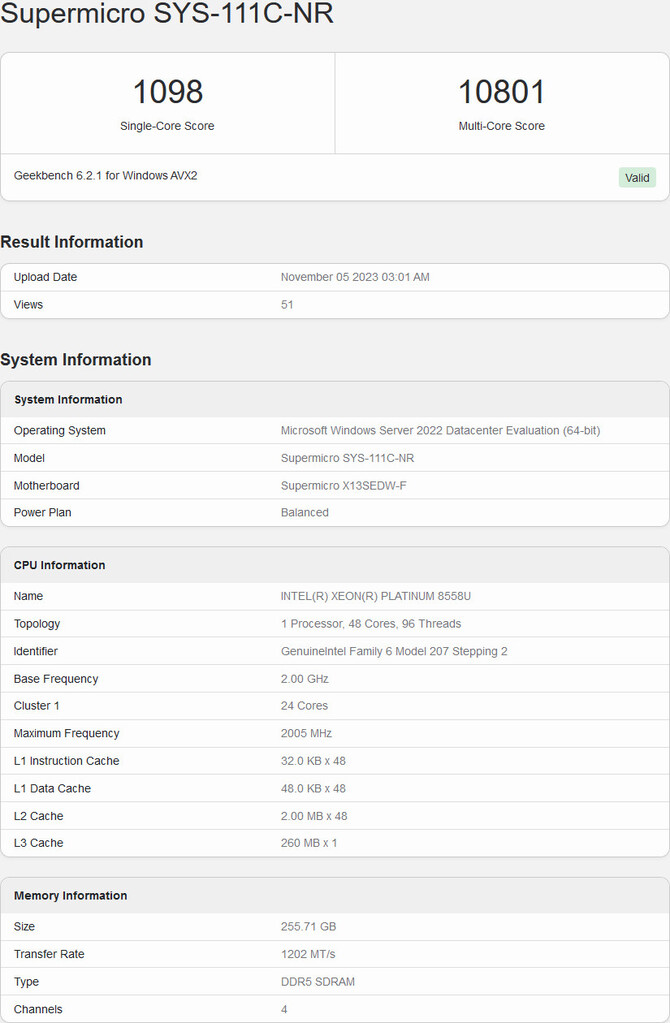Click the memory Size label
This screenshot has width=670, height=1023.
24,926
